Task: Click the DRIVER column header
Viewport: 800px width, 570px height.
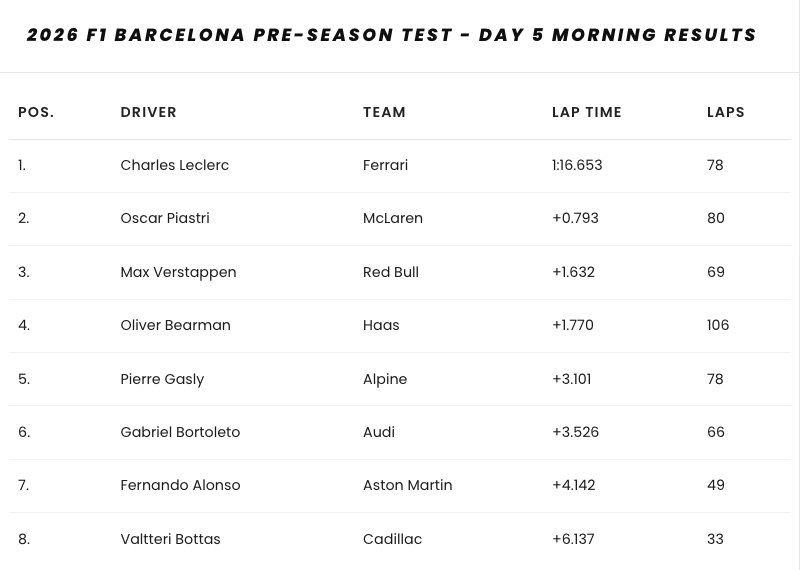Action: tap(148, 112)
